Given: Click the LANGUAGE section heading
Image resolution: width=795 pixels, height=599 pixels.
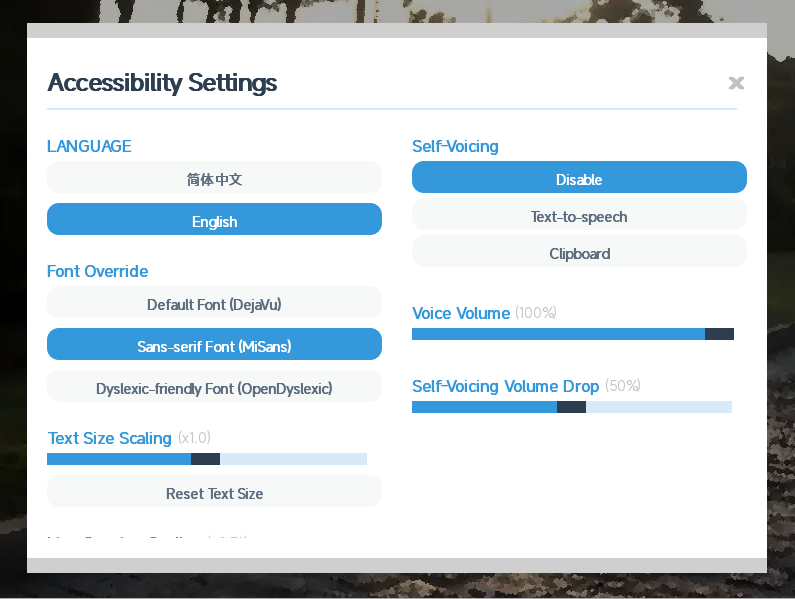Looking at the screenshot, I should (89, 146).
